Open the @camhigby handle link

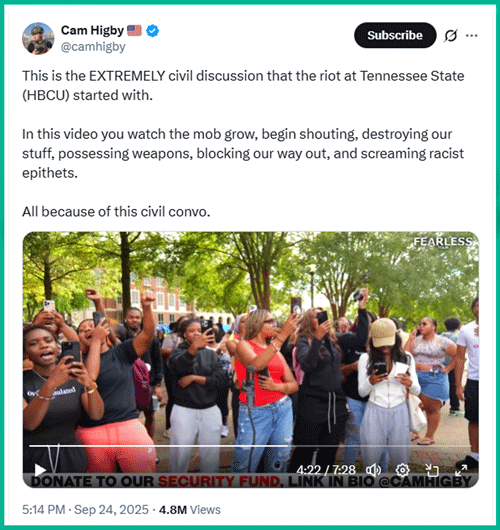click(x=93, y=47)
